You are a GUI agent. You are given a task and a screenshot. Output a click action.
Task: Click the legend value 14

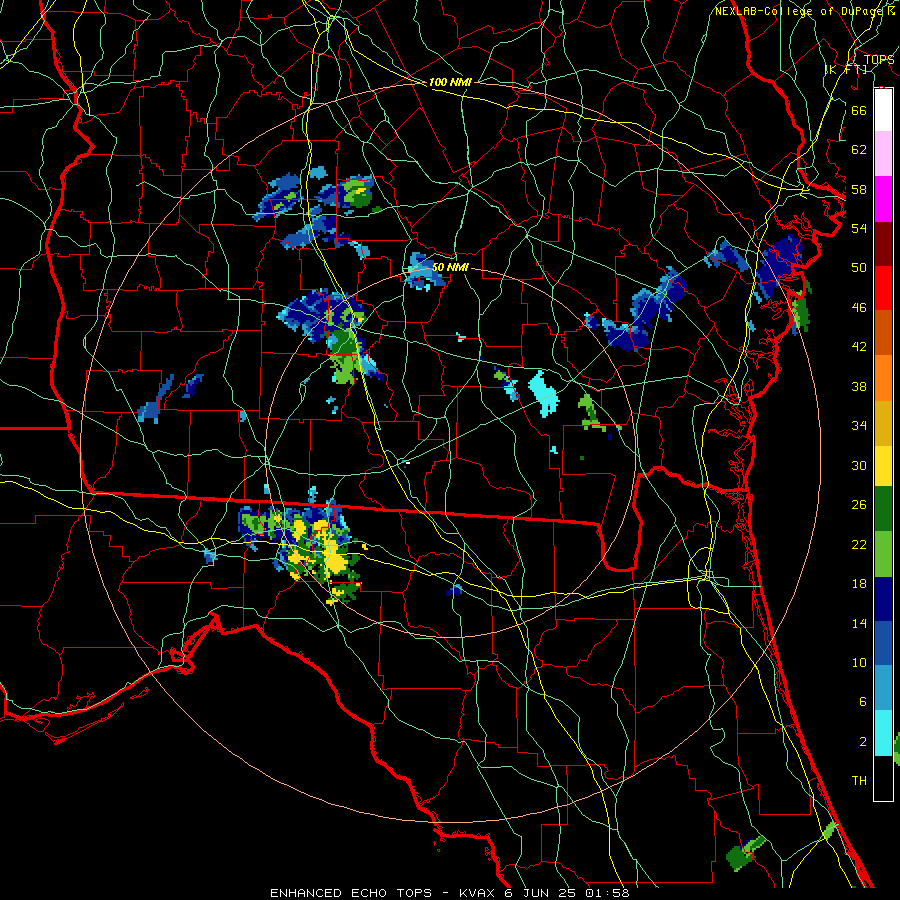tap(859, 623)
